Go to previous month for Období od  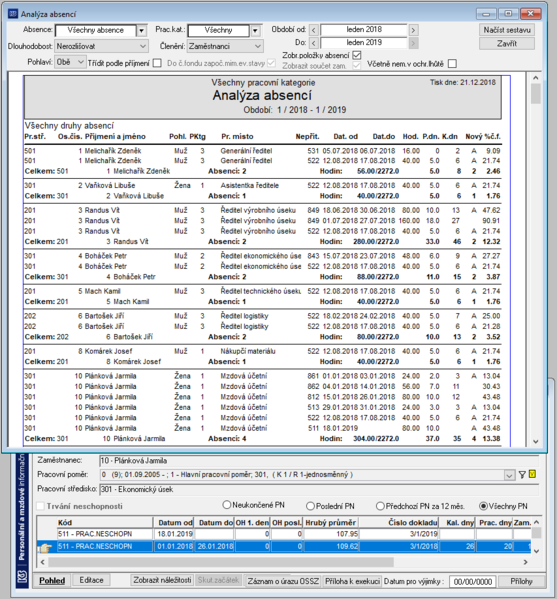point(313,30)
